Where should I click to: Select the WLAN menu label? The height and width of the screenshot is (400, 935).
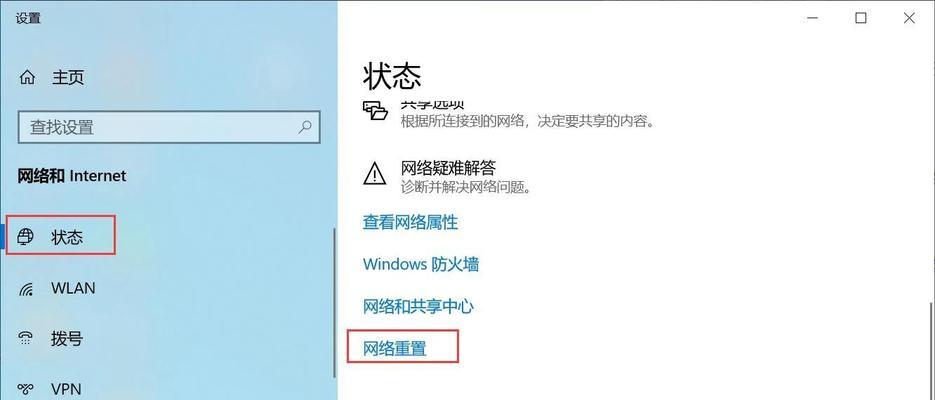[73, 288]
